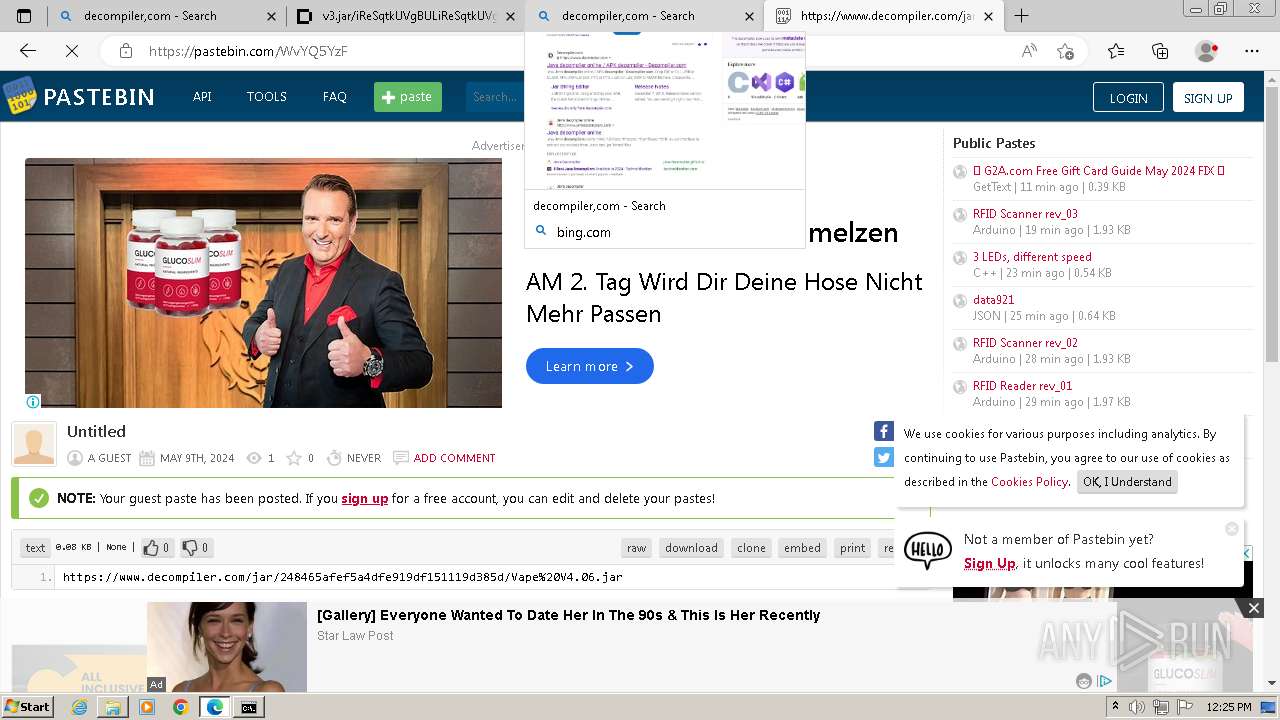This screenshot has width=1280, height=720.
Task: Open gallery ad headline about 90s
Action: coord(568,615)
